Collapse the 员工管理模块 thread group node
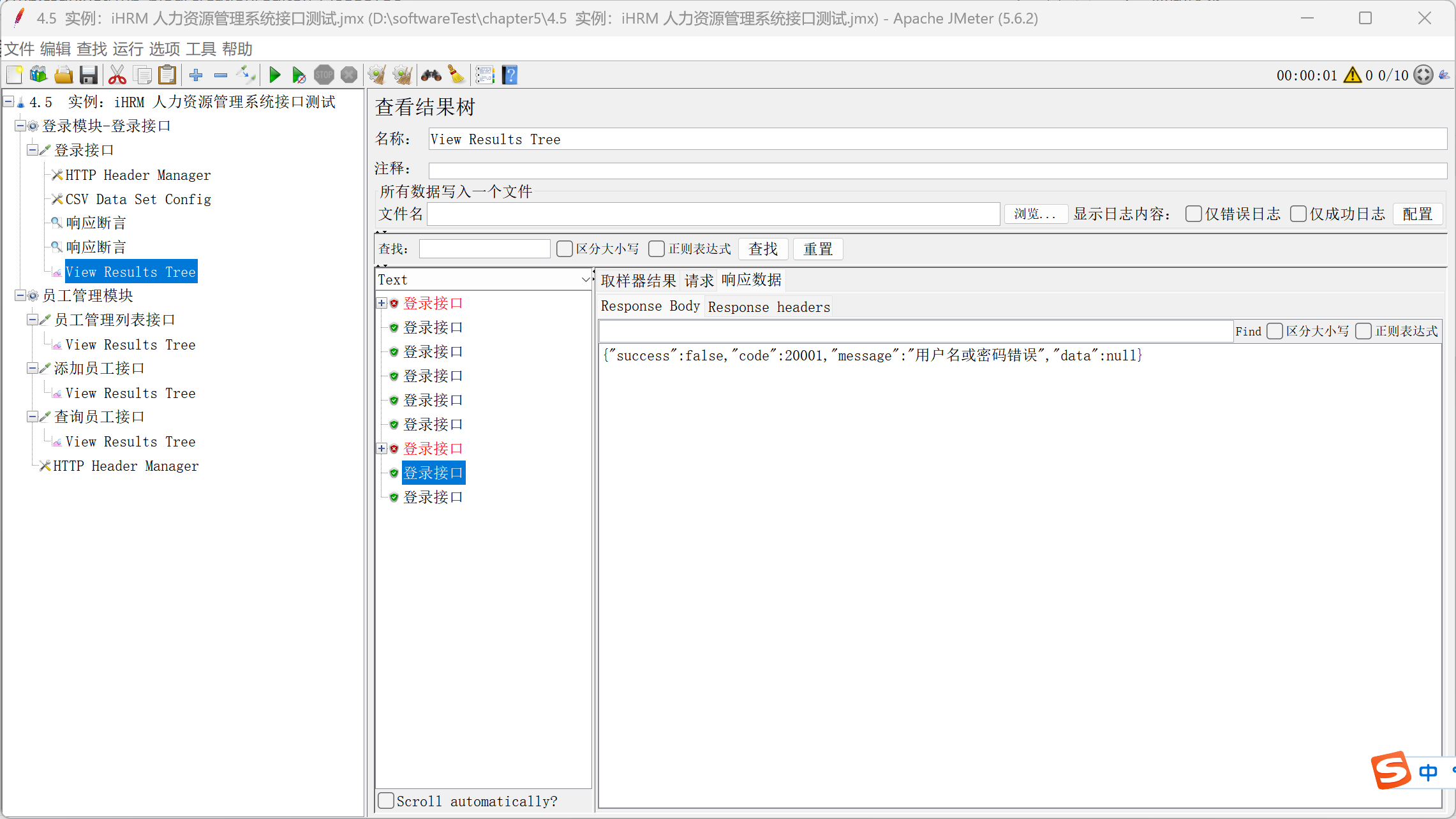The height and width of the screenshot is (819, 1456). coord(20,295)
